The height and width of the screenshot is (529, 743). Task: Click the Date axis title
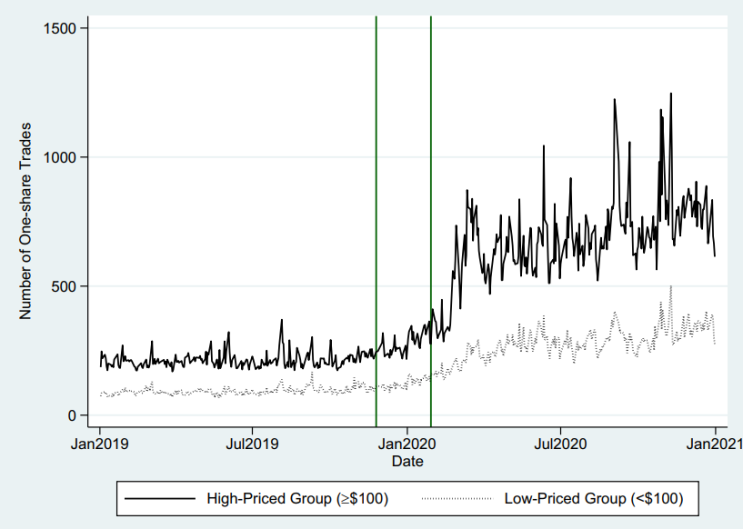(x=408, y=461)
